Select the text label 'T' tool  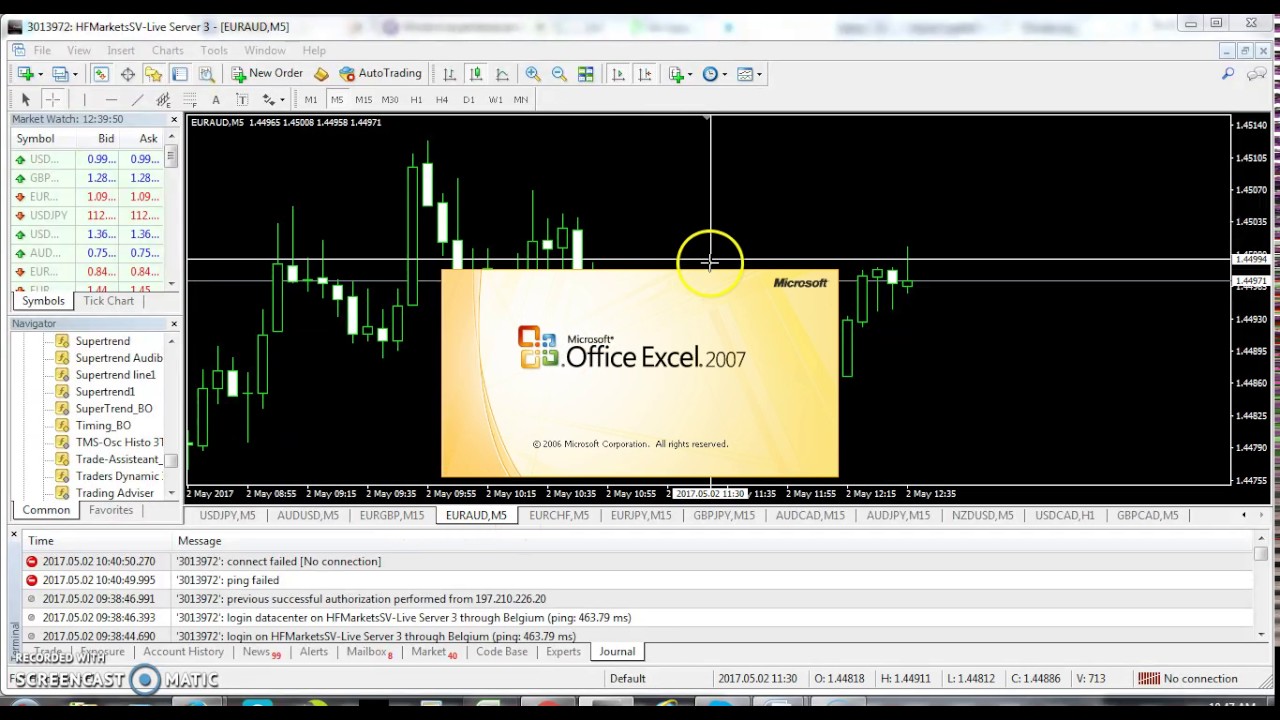pyautogui.click(x=241, y=100)
